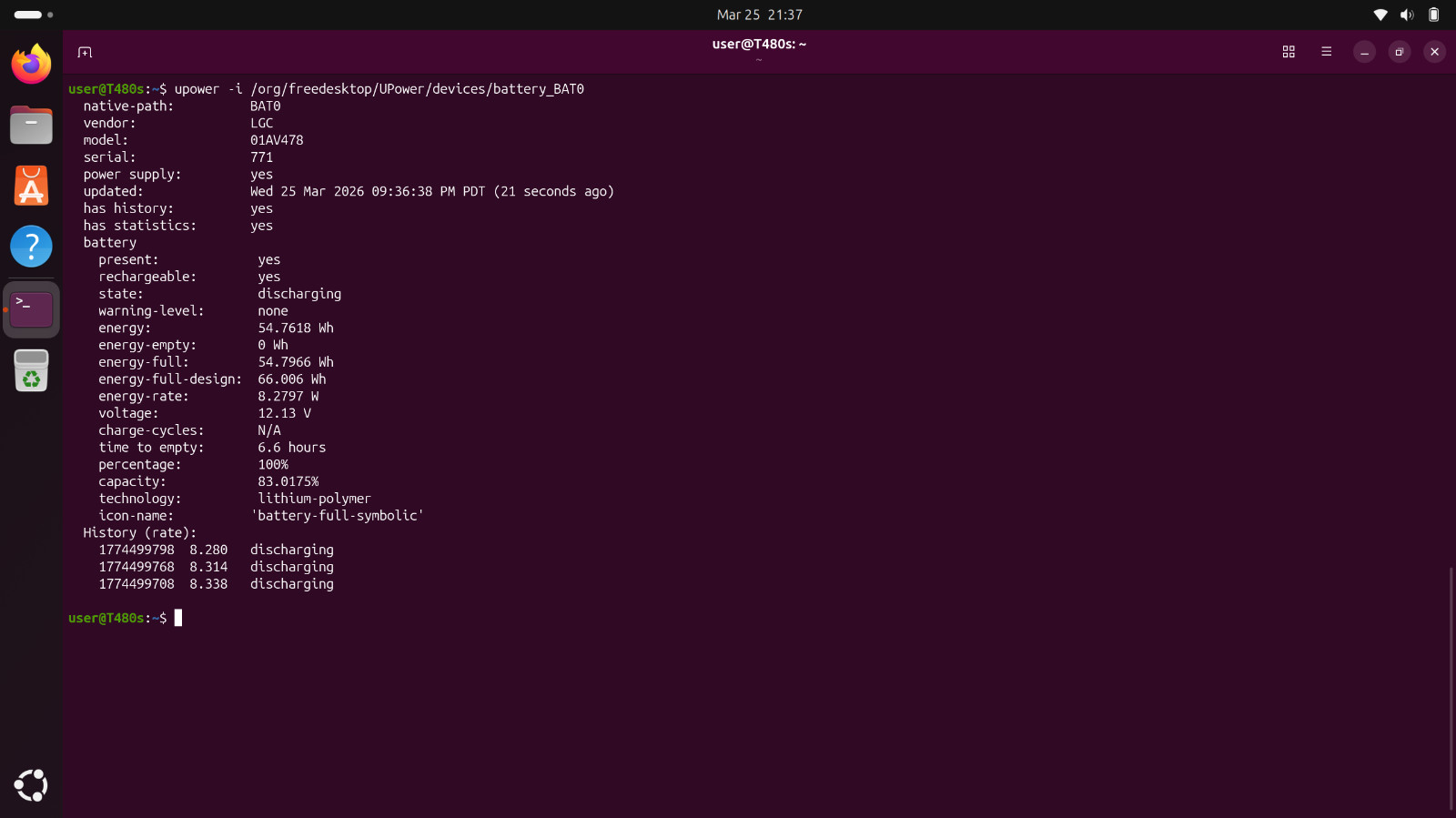Click the terminal scrollbar
The height and width of the screenshot is (818, 1456).
[1451, 688]
